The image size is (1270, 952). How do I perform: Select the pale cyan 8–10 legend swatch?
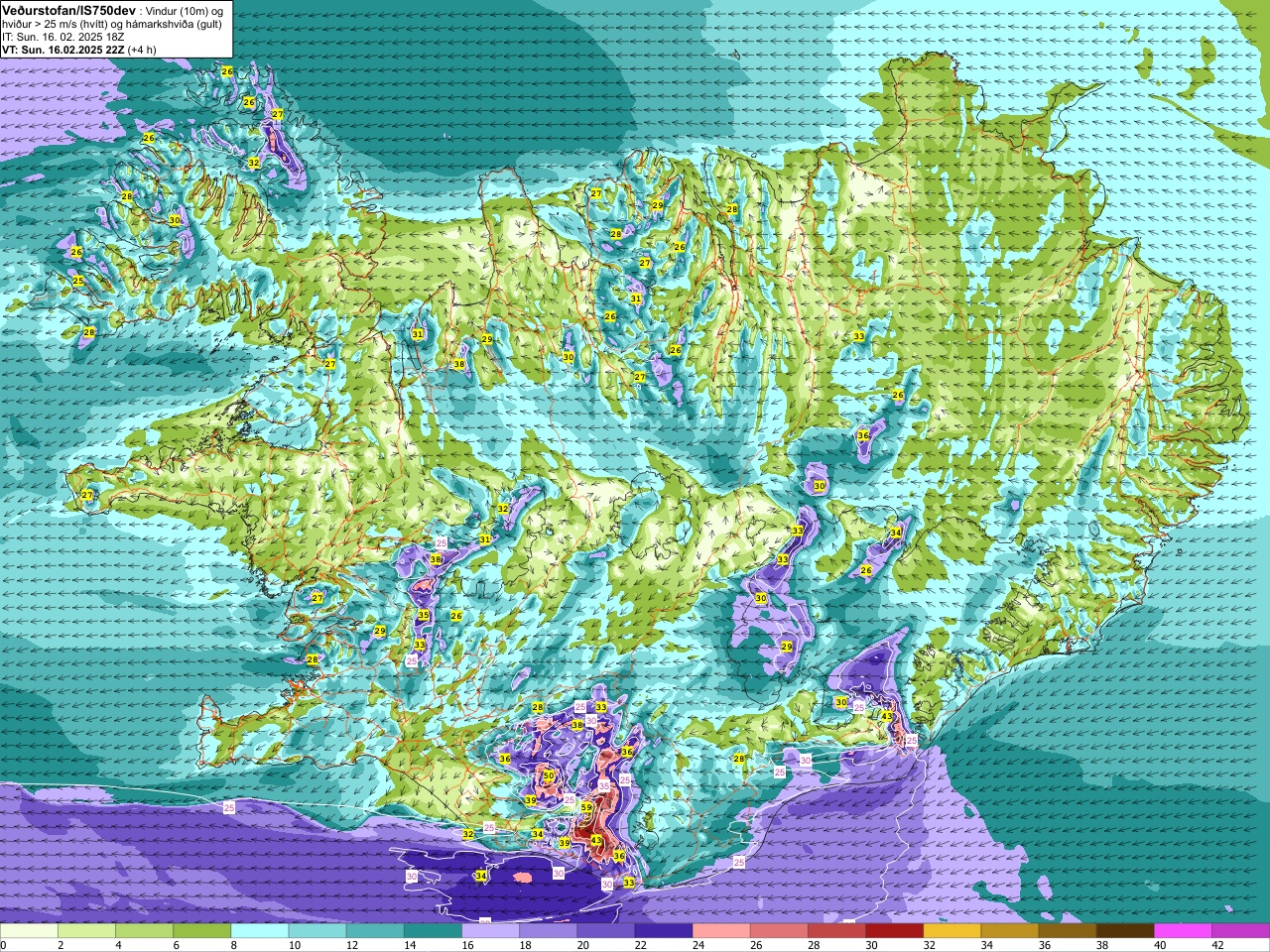(x=260, y=931)
